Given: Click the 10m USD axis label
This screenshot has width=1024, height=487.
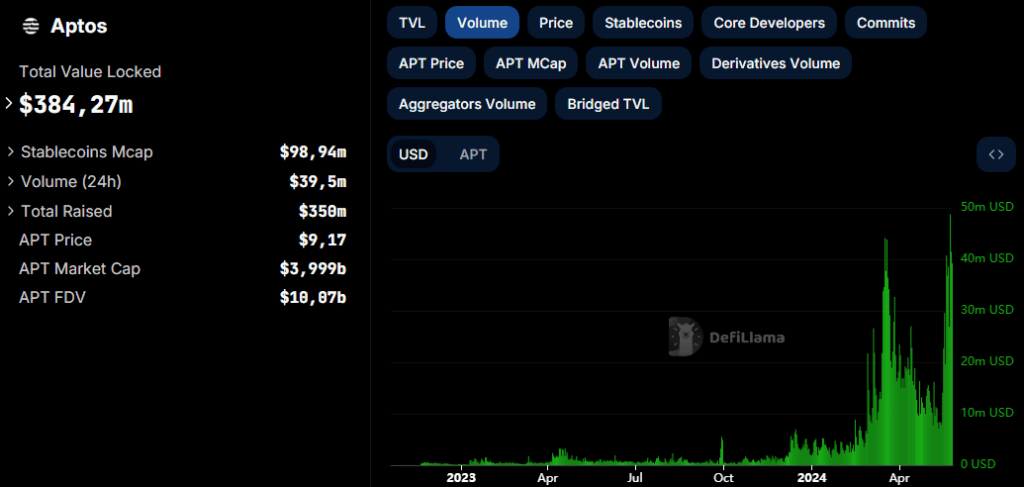Looking at the screenshot, I should 987,413.
